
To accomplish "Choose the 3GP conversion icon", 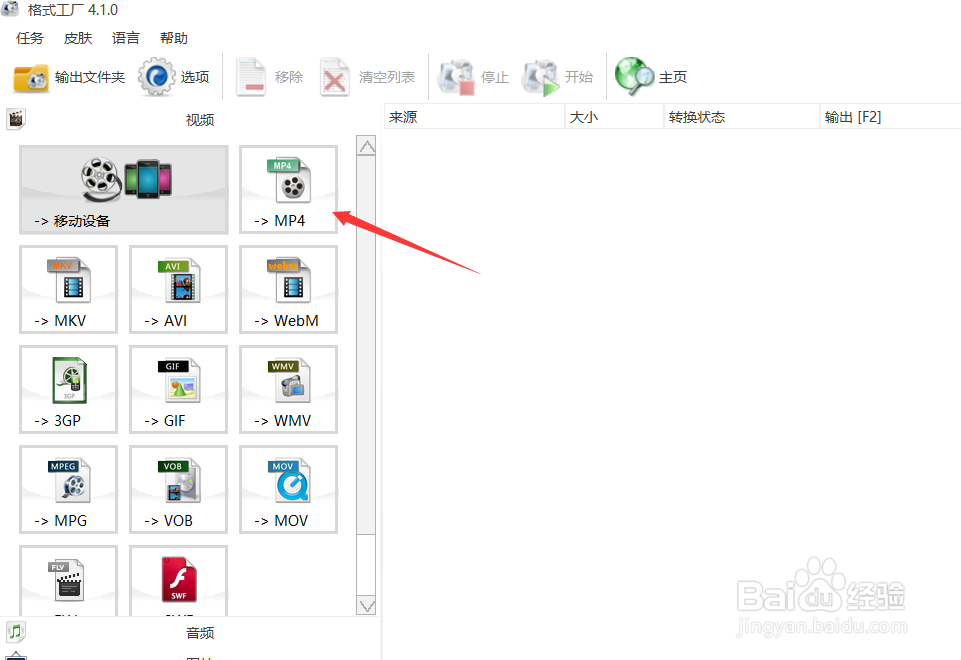I will (68, 390).
